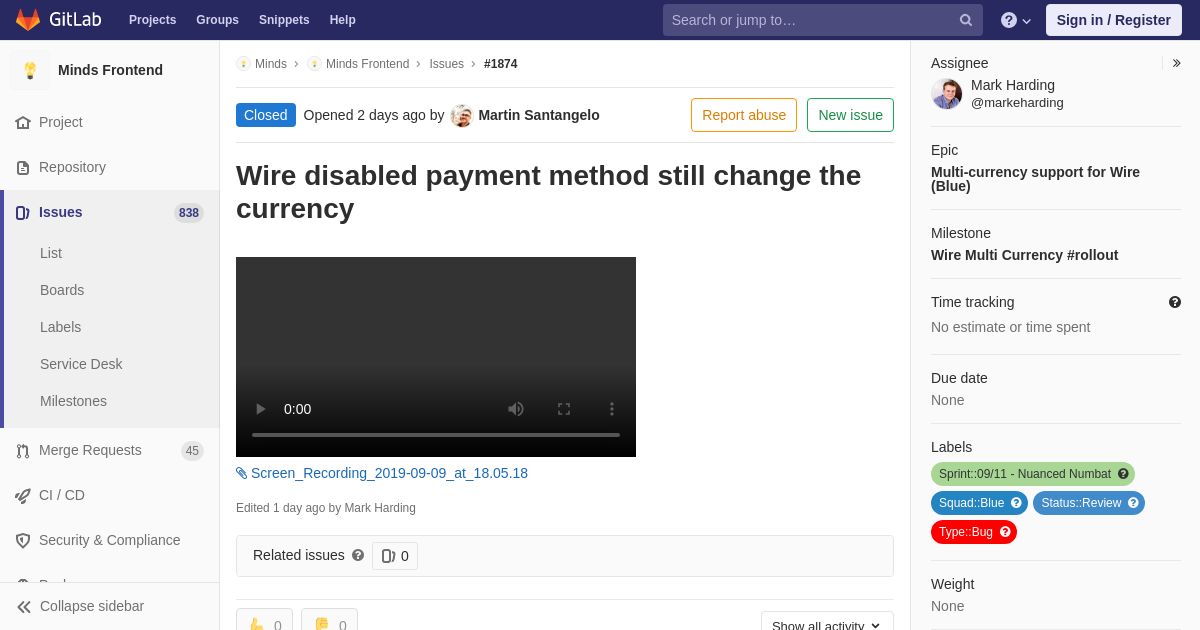The height and width of the screenshot is (630, 1200).
Task: Select List under Issues
Action: pyautogui.click(x=51, y=253)
